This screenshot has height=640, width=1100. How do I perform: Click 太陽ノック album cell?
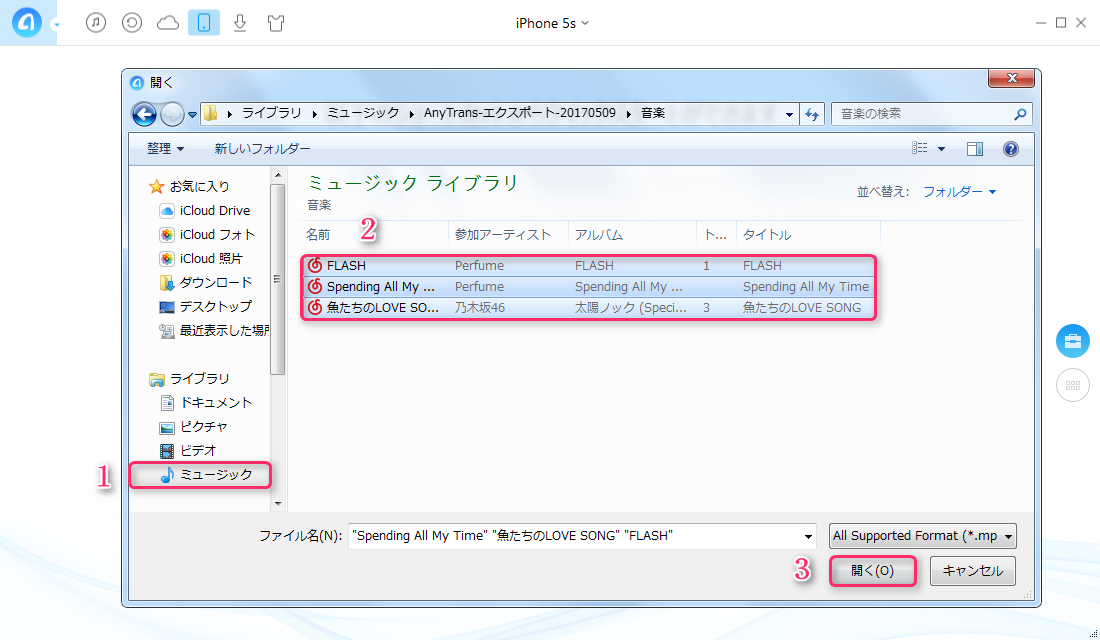(631, 308)
